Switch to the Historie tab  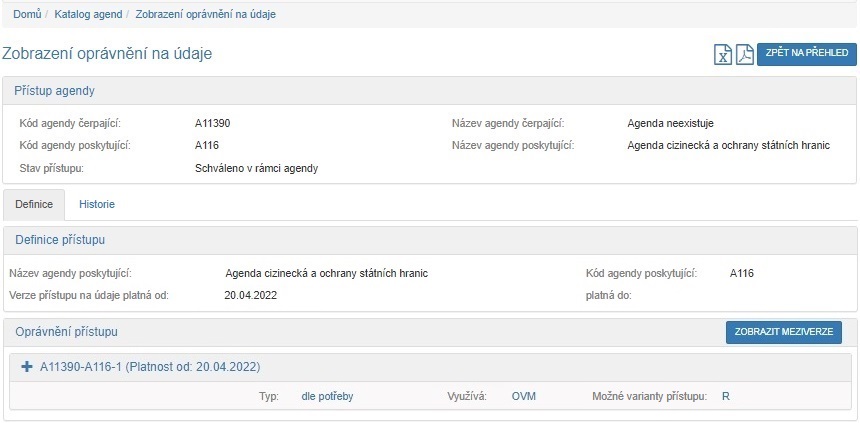[97, 204]
